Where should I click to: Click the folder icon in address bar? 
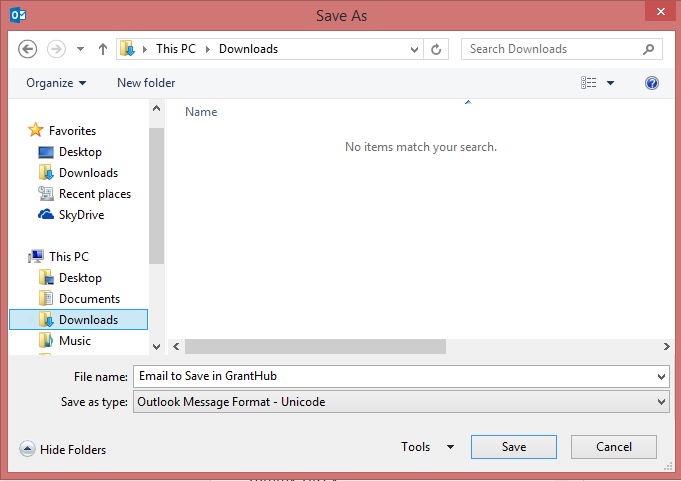coord(127,49)
